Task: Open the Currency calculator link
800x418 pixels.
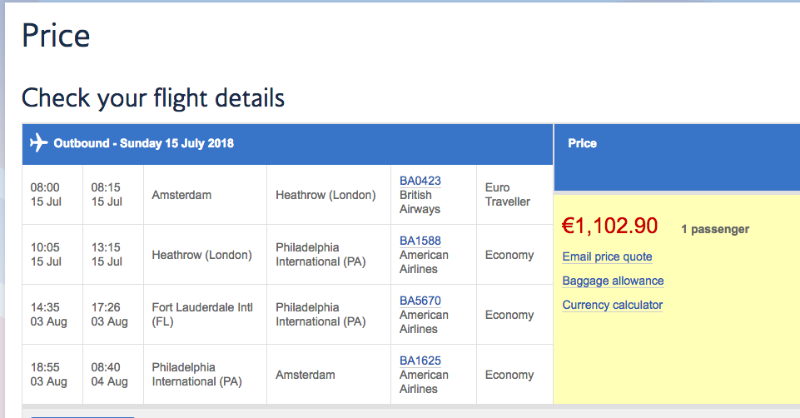Action: click(x=612, y=305)
